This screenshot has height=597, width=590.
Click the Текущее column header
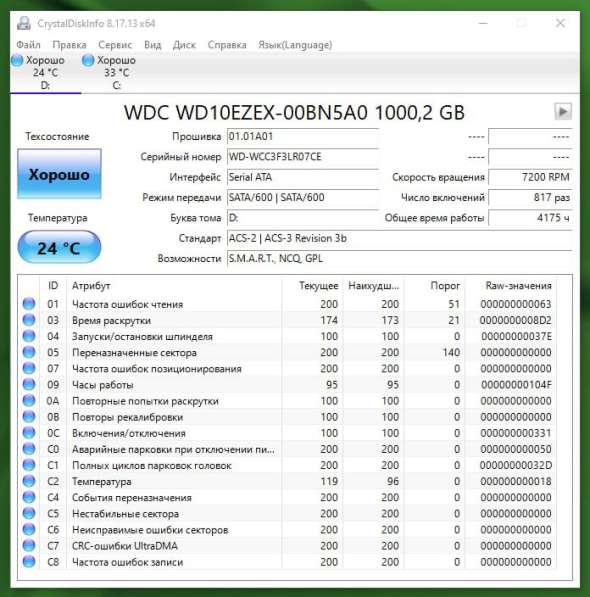(312, 286)
